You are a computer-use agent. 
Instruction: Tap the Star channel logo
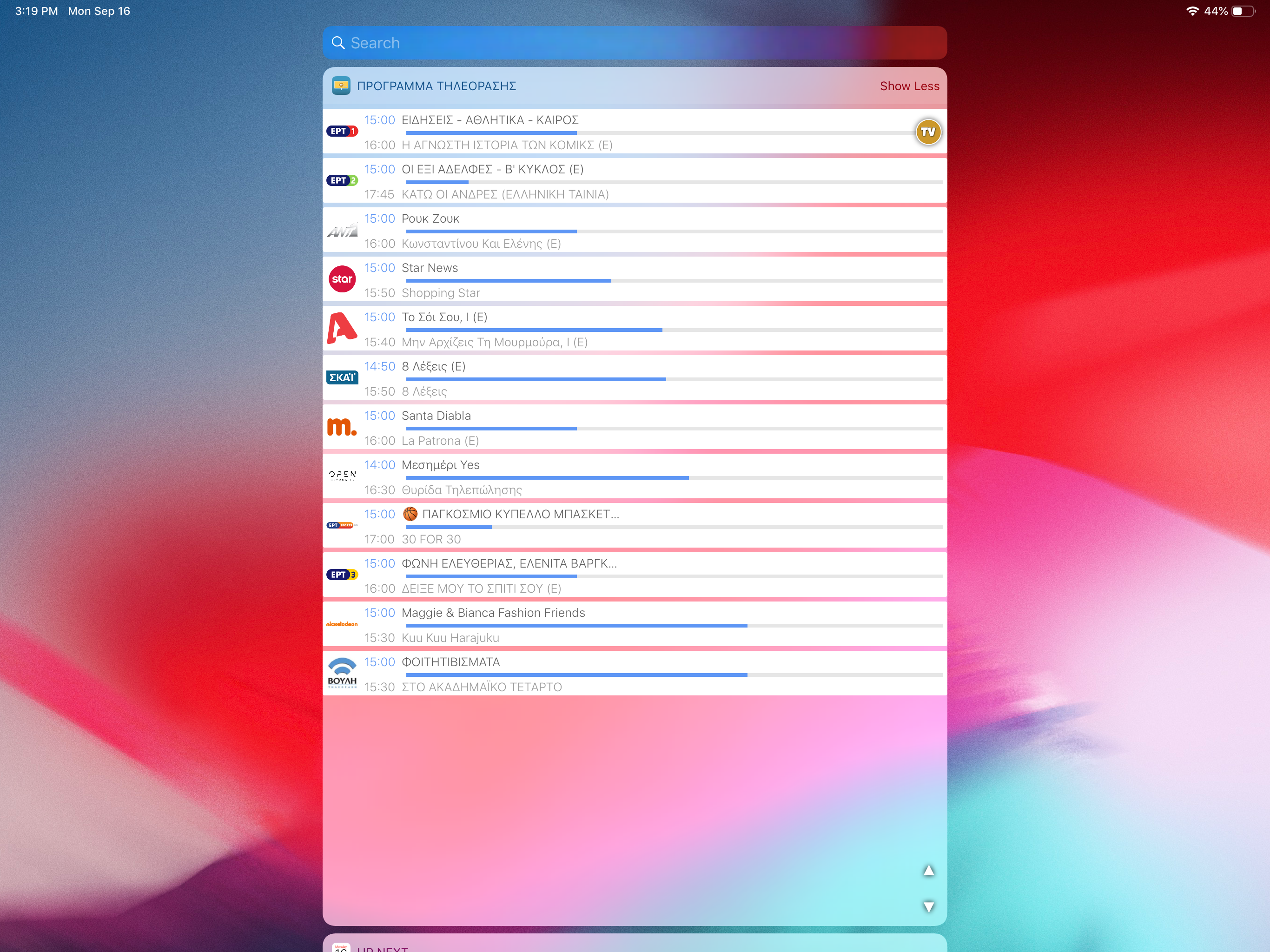pyautogui.click(x=342, y=279)
